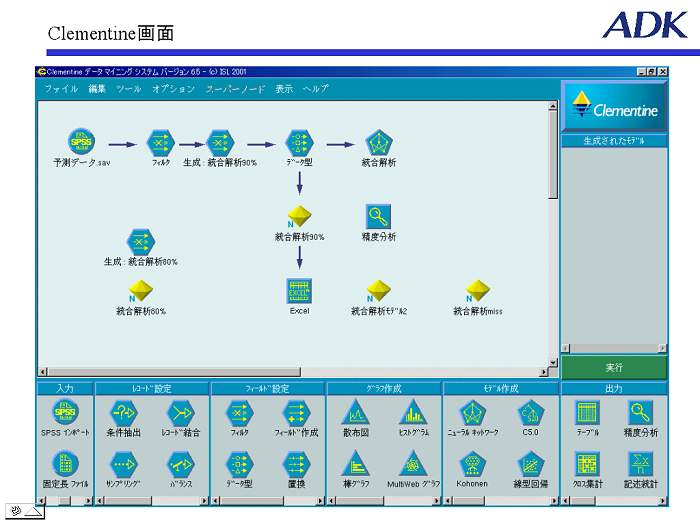Choose the ニューラルネットワーク modeling icon

tap(472, 413)
